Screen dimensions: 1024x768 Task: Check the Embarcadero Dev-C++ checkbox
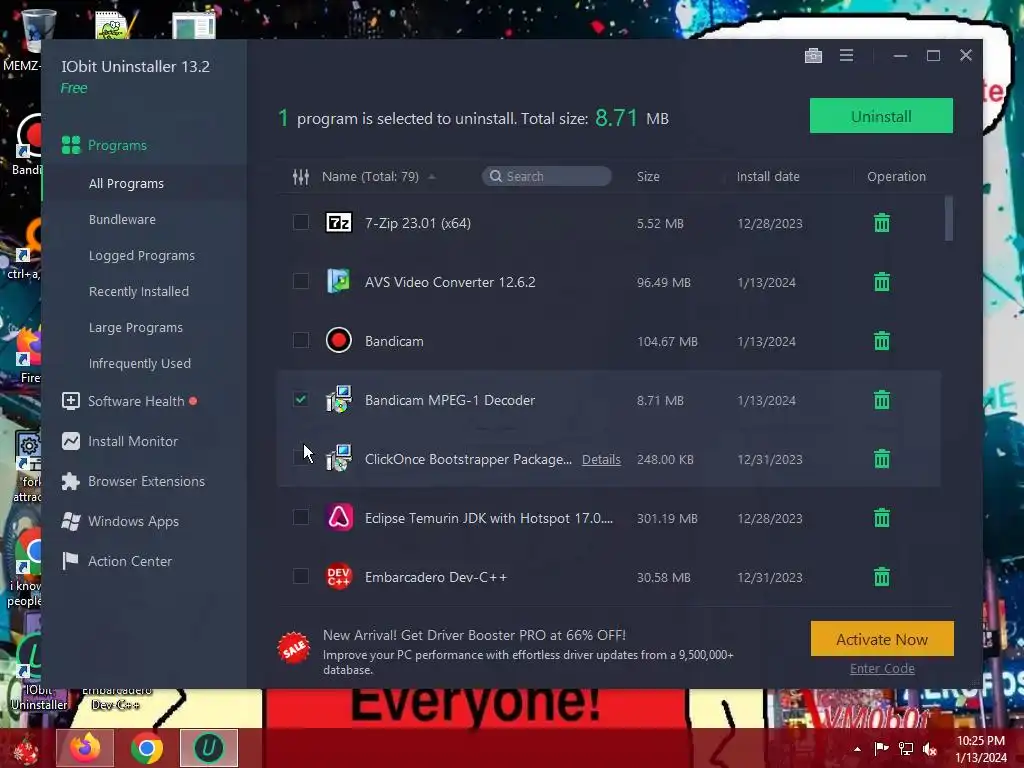pos(300,576)
